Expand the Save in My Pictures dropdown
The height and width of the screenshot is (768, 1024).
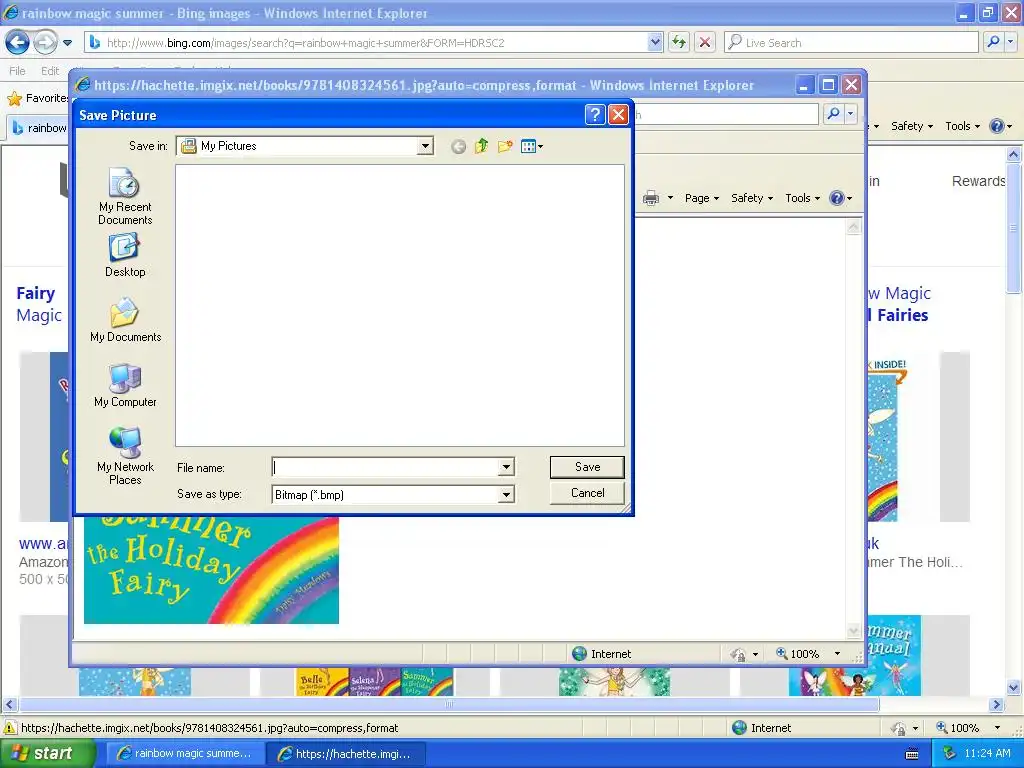click(425, 146)
